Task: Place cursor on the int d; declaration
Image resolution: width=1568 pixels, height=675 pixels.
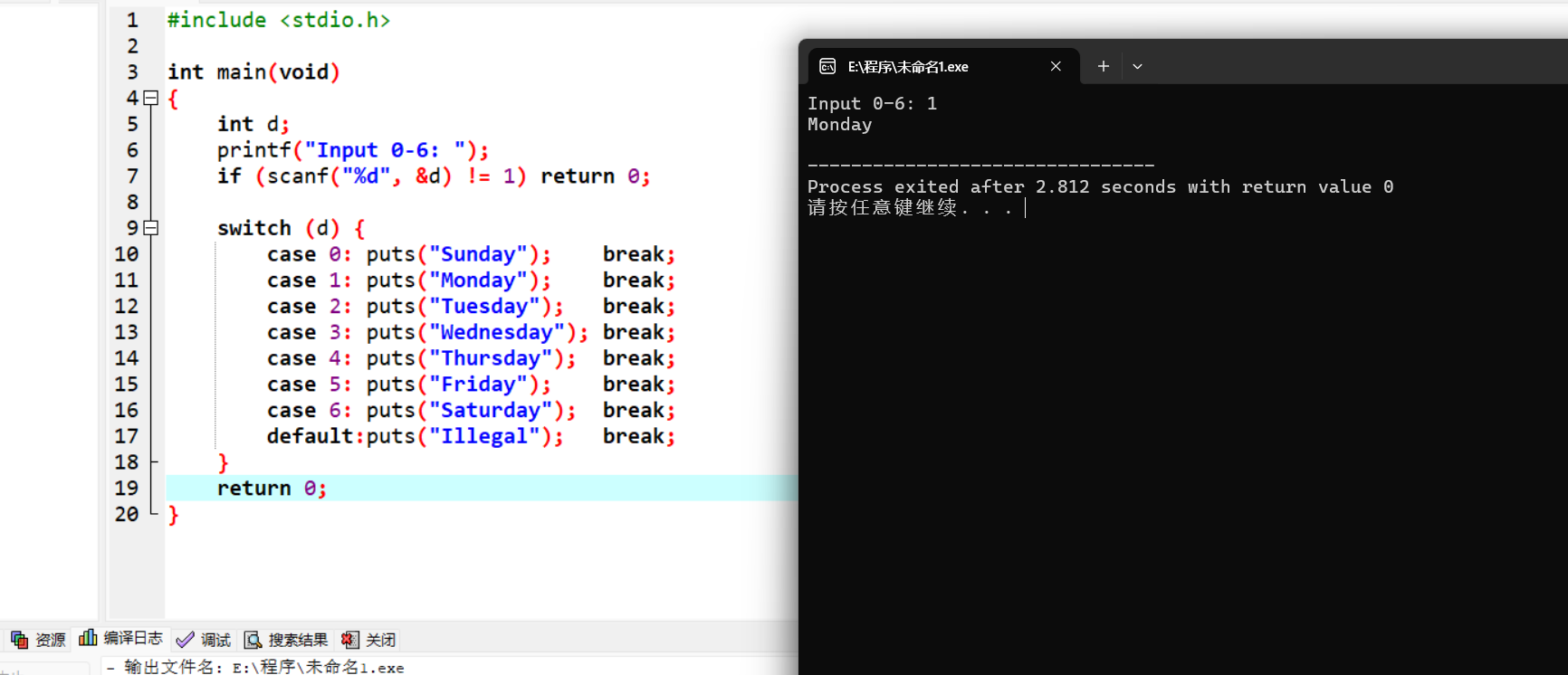Action: pyautogui.click(x=253, y=124)
